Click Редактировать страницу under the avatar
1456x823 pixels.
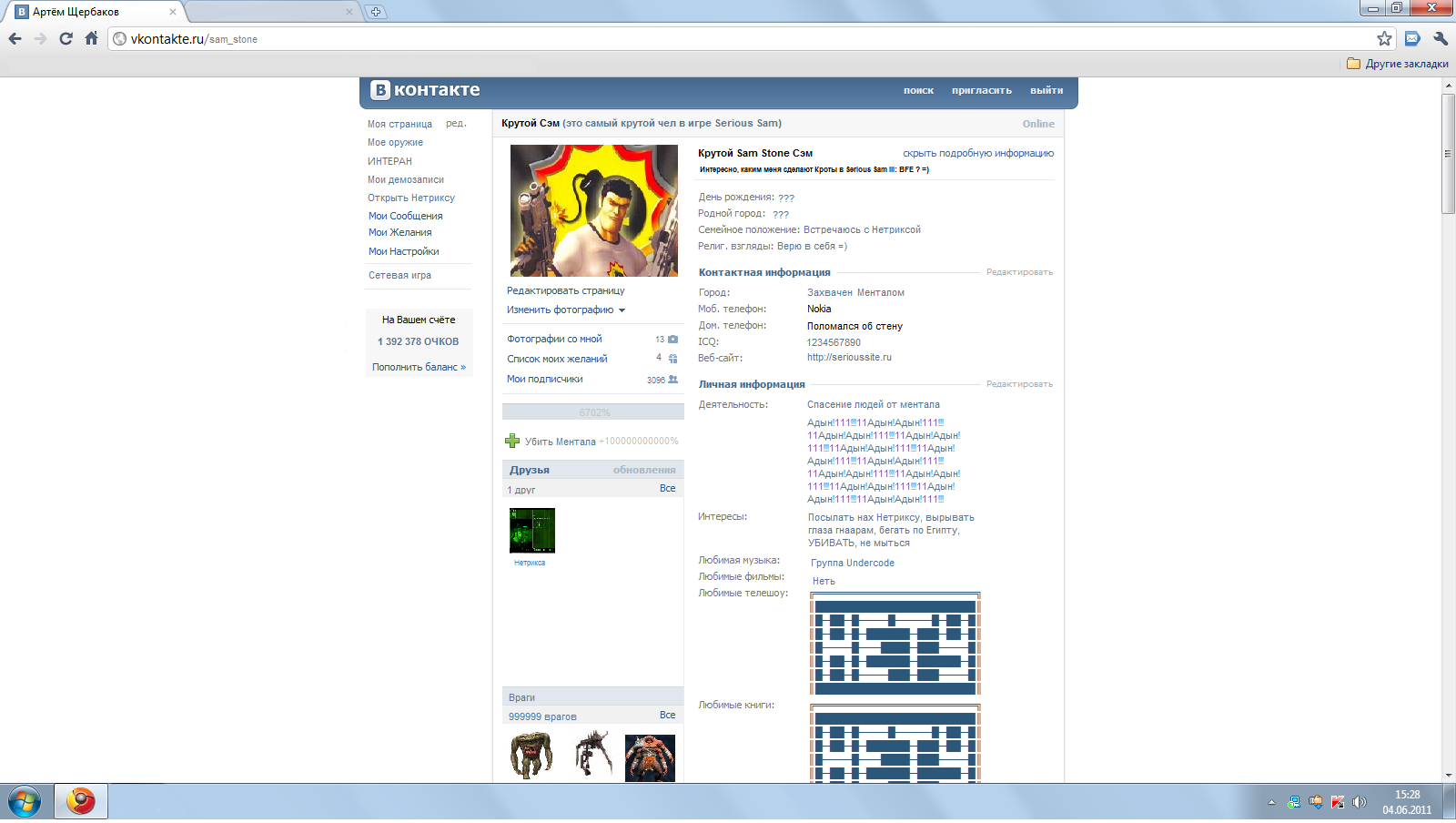566,290
